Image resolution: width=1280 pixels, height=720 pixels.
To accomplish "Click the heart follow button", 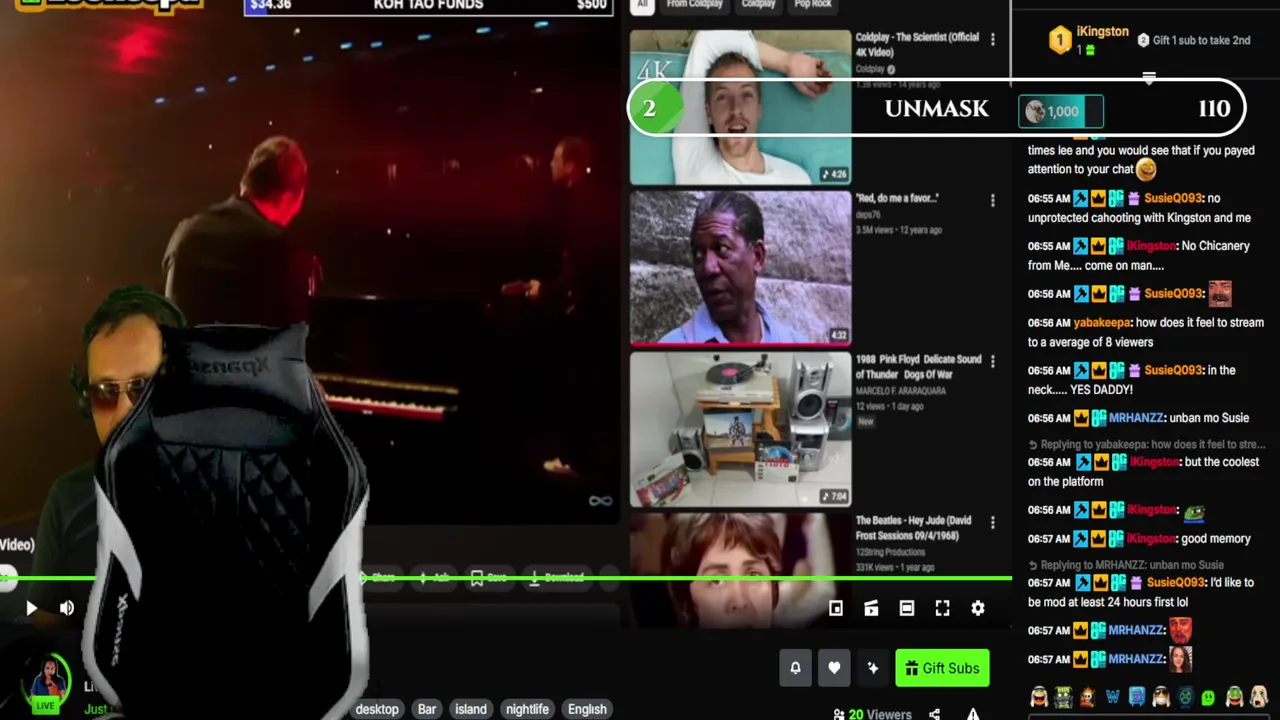I will point(834,668).
